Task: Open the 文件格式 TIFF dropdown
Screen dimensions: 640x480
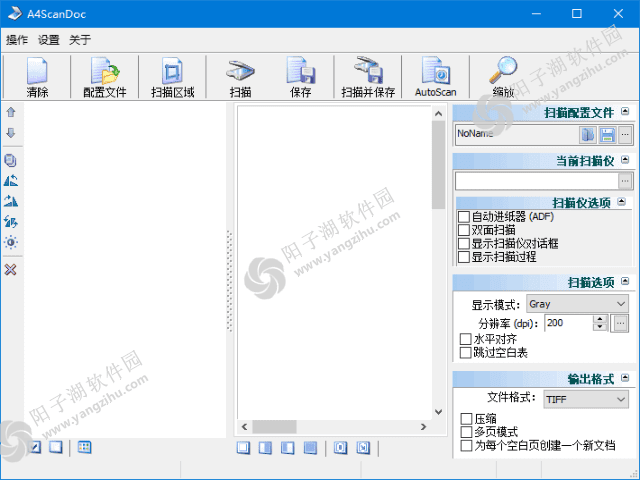Action: coord(586,399)
